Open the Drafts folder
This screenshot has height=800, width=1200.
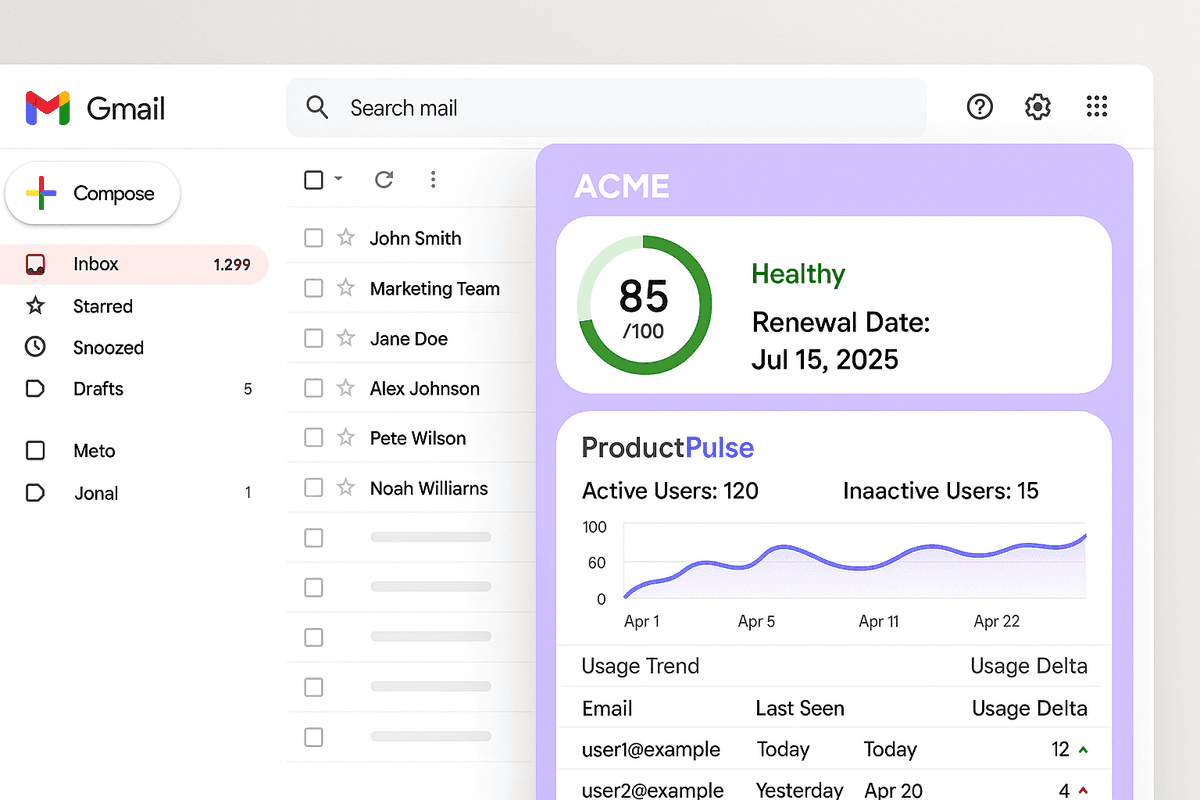click(x=98, y=389)
